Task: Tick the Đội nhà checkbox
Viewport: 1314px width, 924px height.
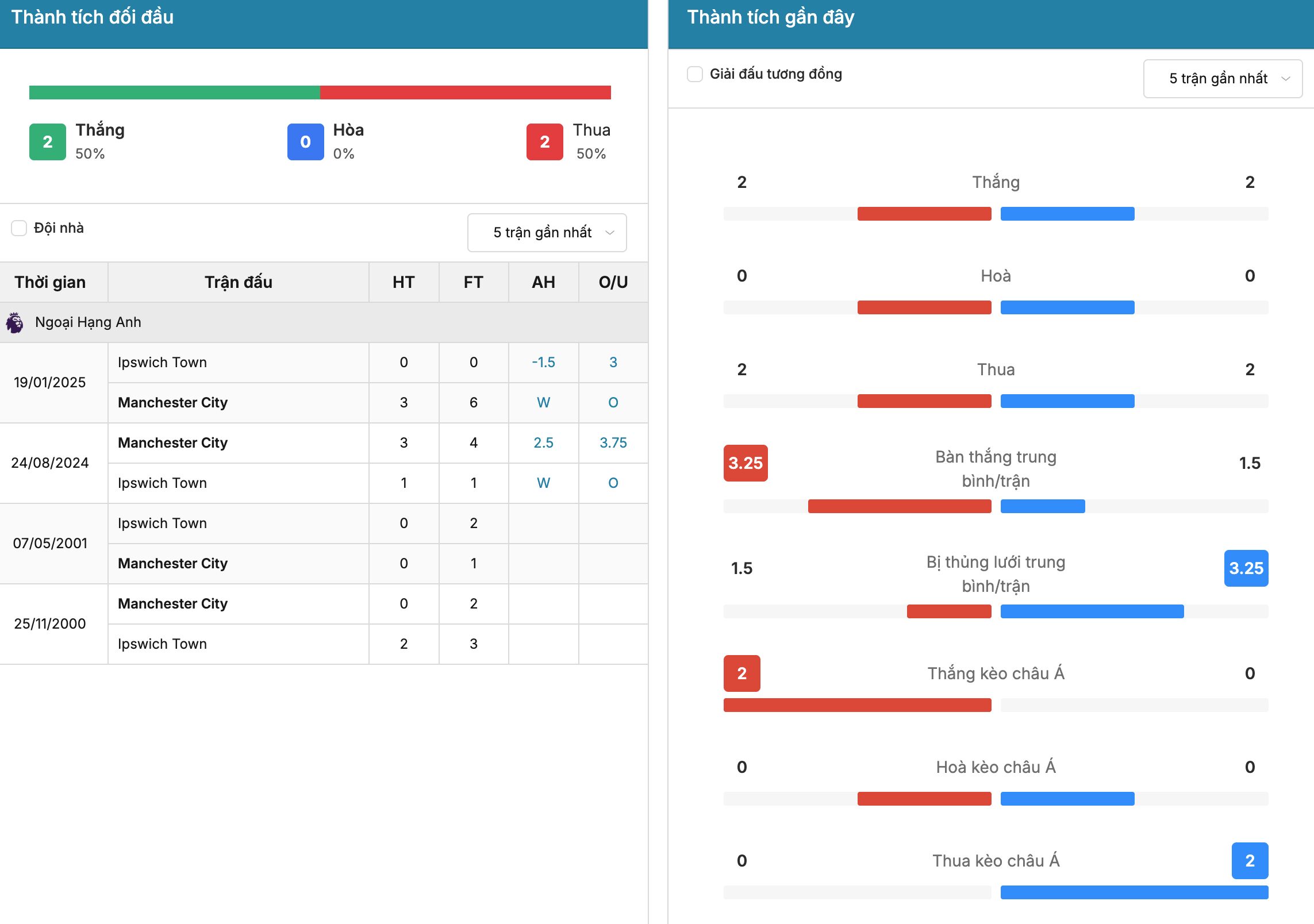Action: click(x=19, y=228)
